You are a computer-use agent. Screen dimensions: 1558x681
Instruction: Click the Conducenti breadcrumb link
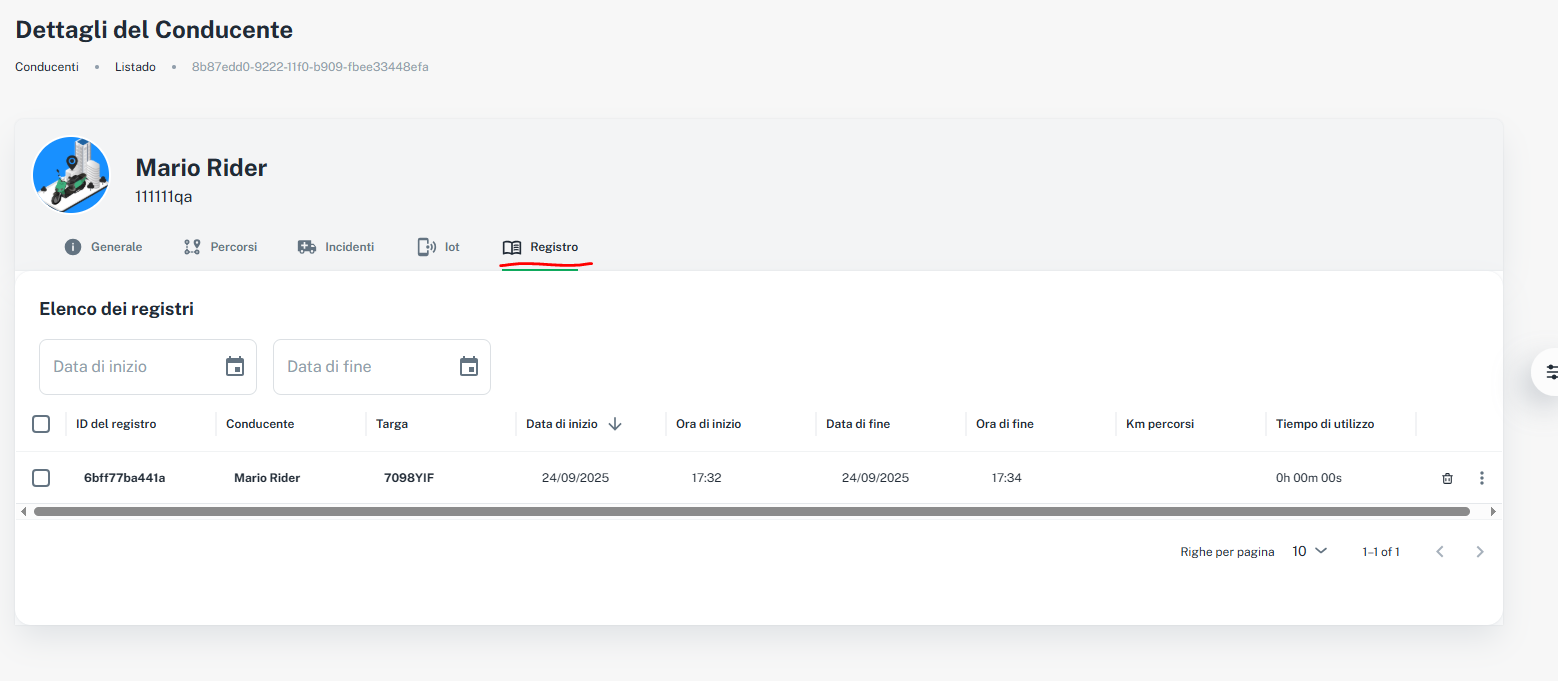(47, 67)
